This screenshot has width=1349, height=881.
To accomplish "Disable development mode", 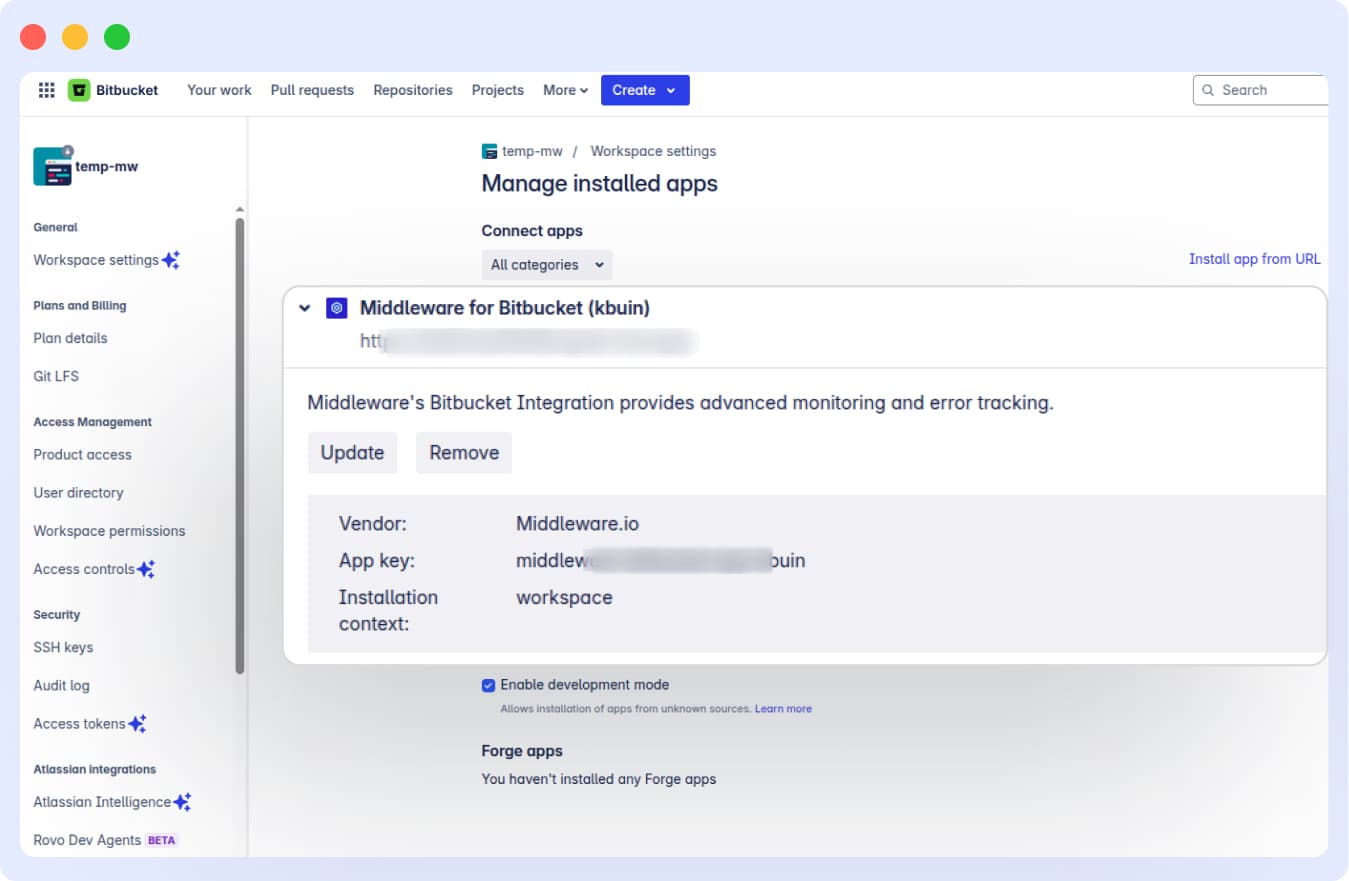I will pos(488,685).
